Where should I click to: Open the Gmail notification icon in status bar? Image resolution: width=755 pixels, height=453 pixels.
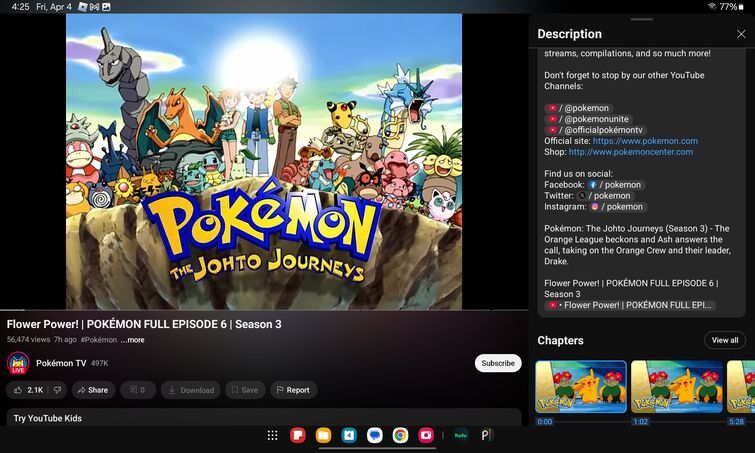coord(95,7)
